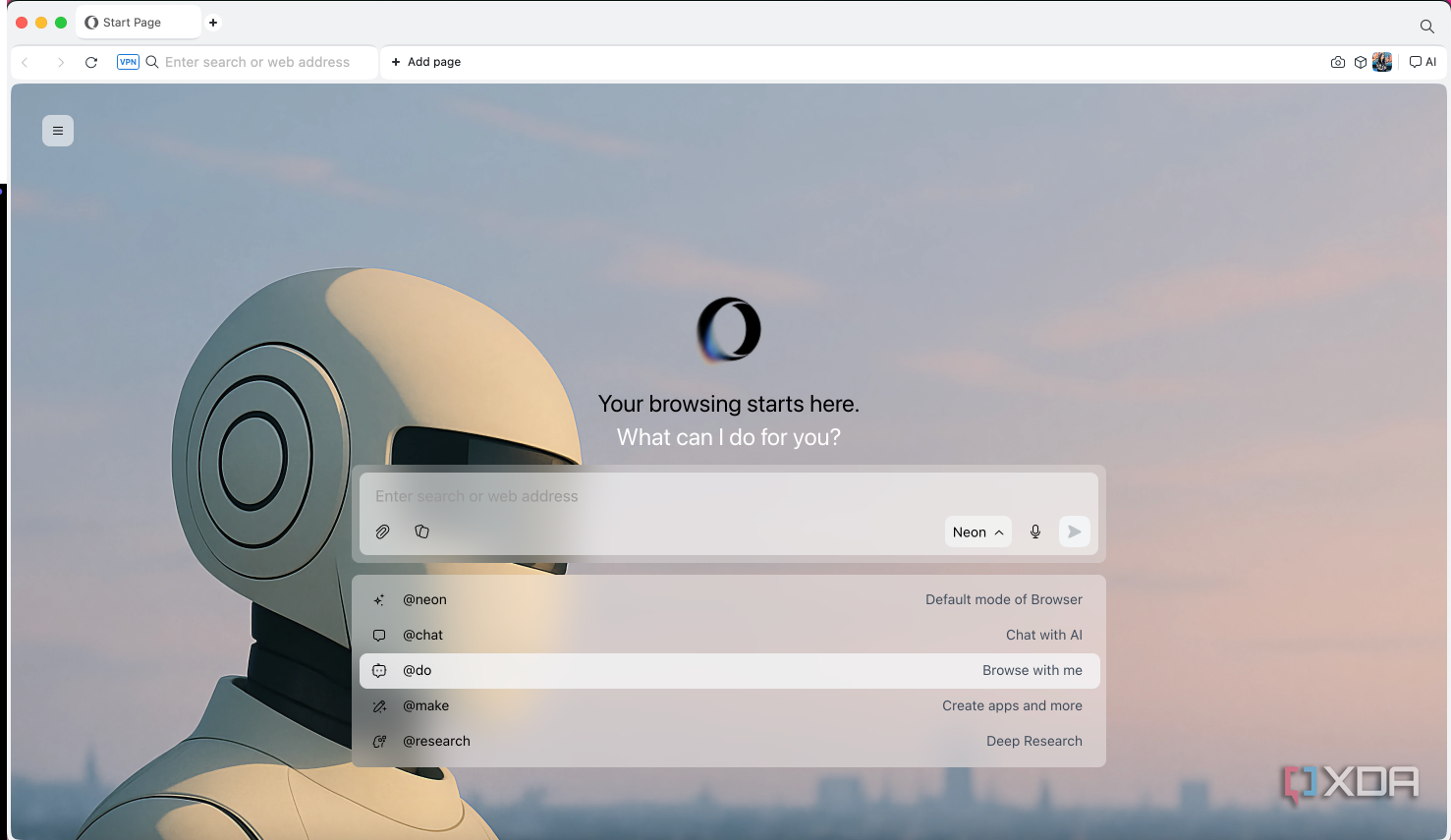Image resolution: width=1451 pixels, height=840 pixels.
Task: Click the address bar magnifier icon
Action: 152,62
